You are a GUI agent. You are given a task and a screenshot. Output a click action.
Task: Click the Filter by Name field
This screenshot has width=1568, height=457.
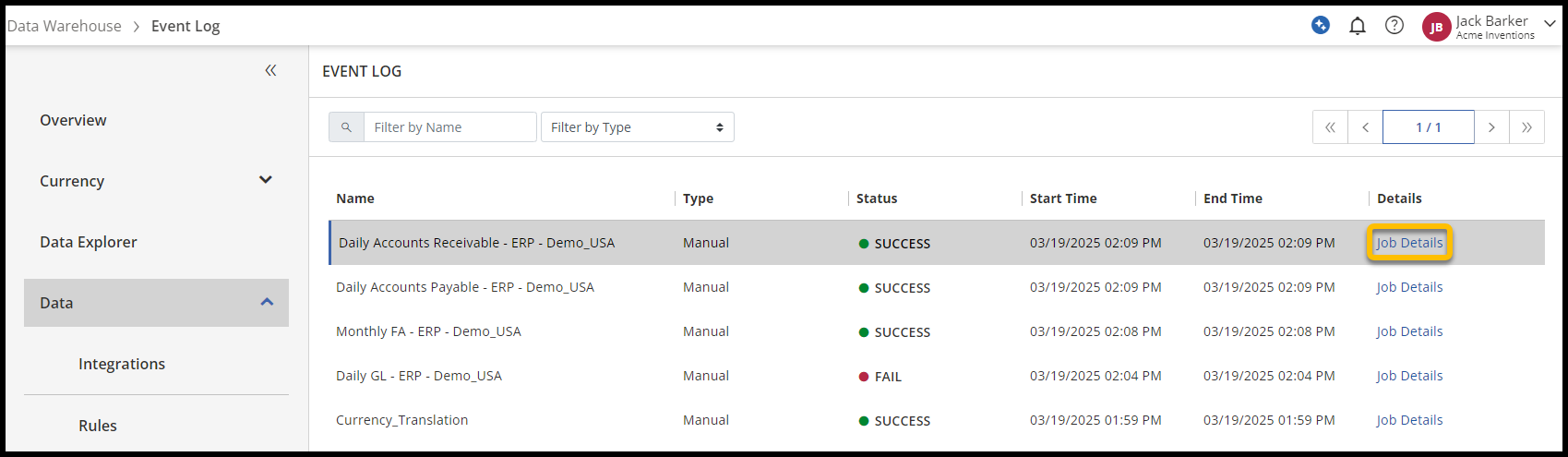(x=449, y=127)
